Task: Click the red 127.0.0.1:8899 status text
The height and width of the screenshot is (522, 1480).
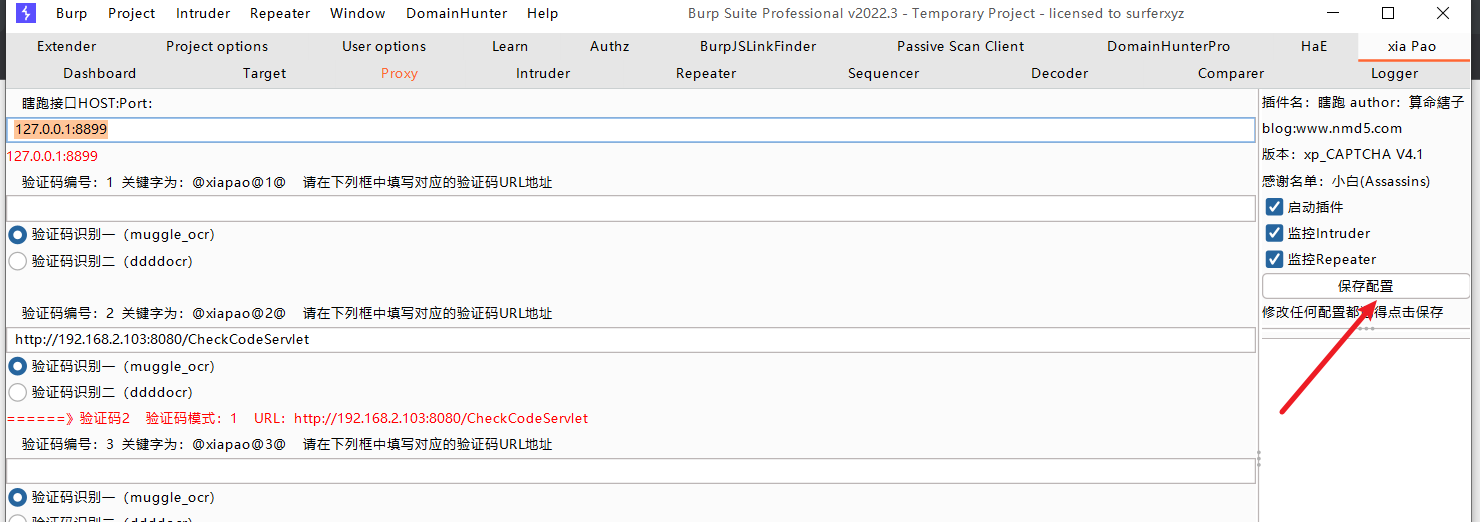Action: 52,156
